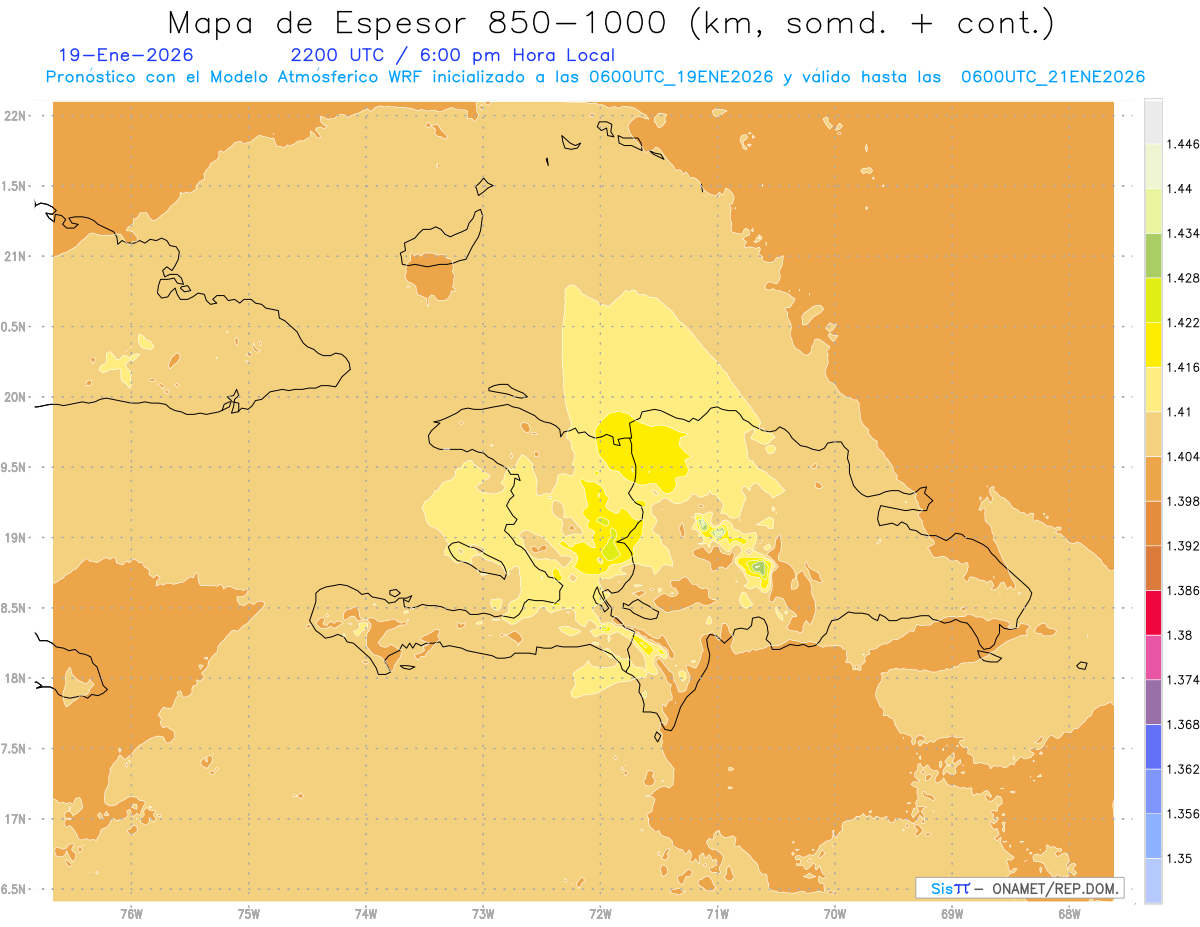1200x927 pixels.
Task: Click the 73W longitude label
Action: [x=483, y=913]
